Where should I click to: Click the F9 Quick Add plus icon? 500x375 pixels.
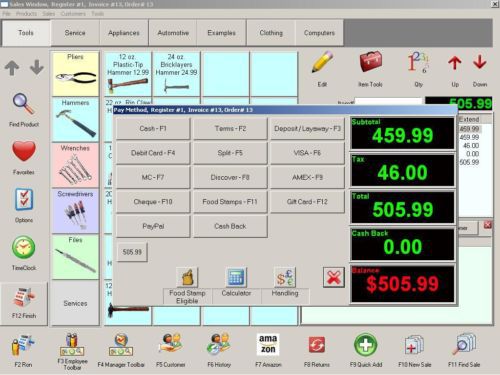click(366, 345)
